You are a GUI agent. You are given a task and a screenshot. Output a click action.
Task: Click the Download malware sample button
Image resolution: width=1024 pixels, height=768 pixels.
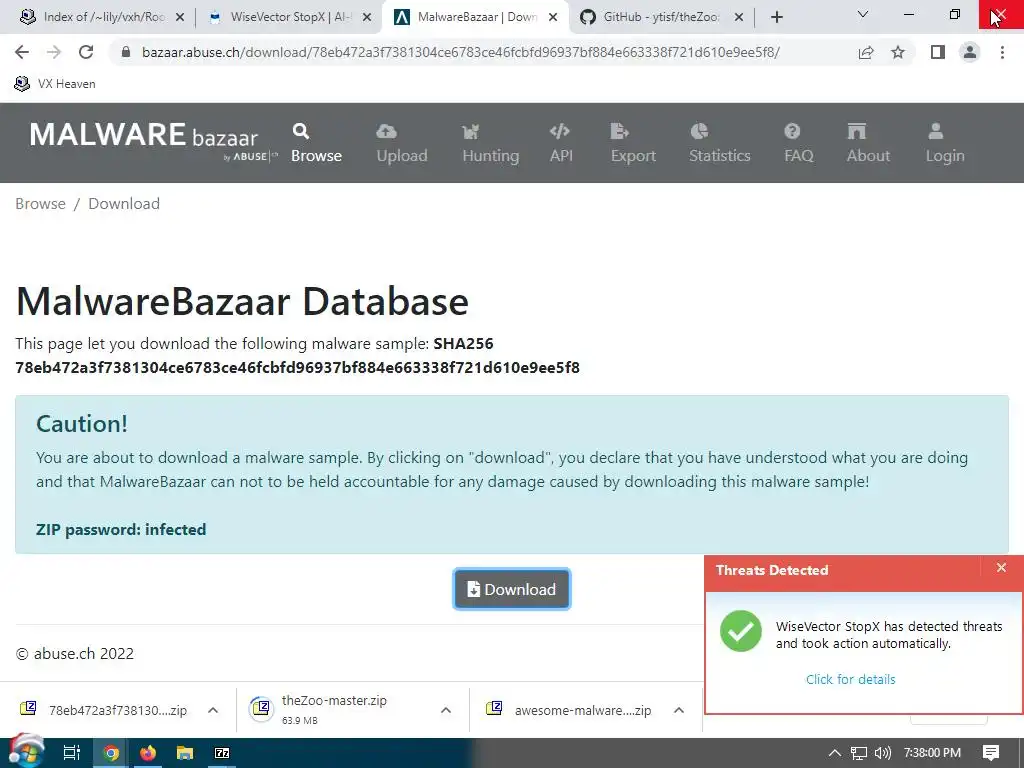click(511, 589)
